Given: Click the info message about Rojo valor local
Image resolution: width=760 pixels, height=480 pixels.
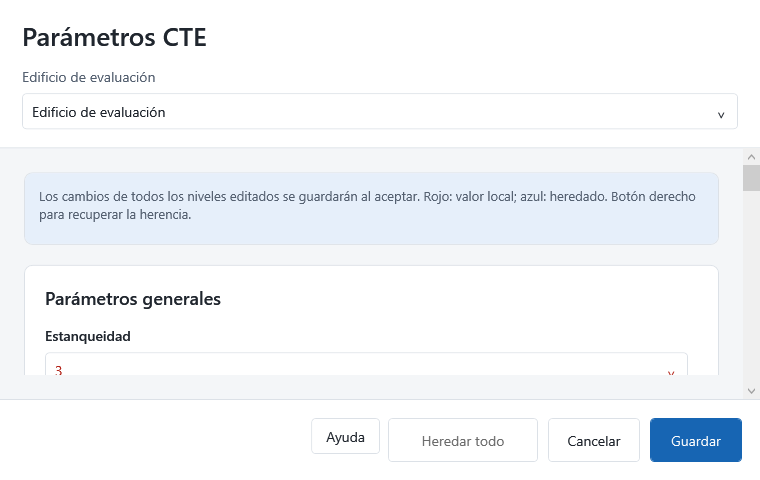Looking at the screenshot, I should (x=371, y=208).
